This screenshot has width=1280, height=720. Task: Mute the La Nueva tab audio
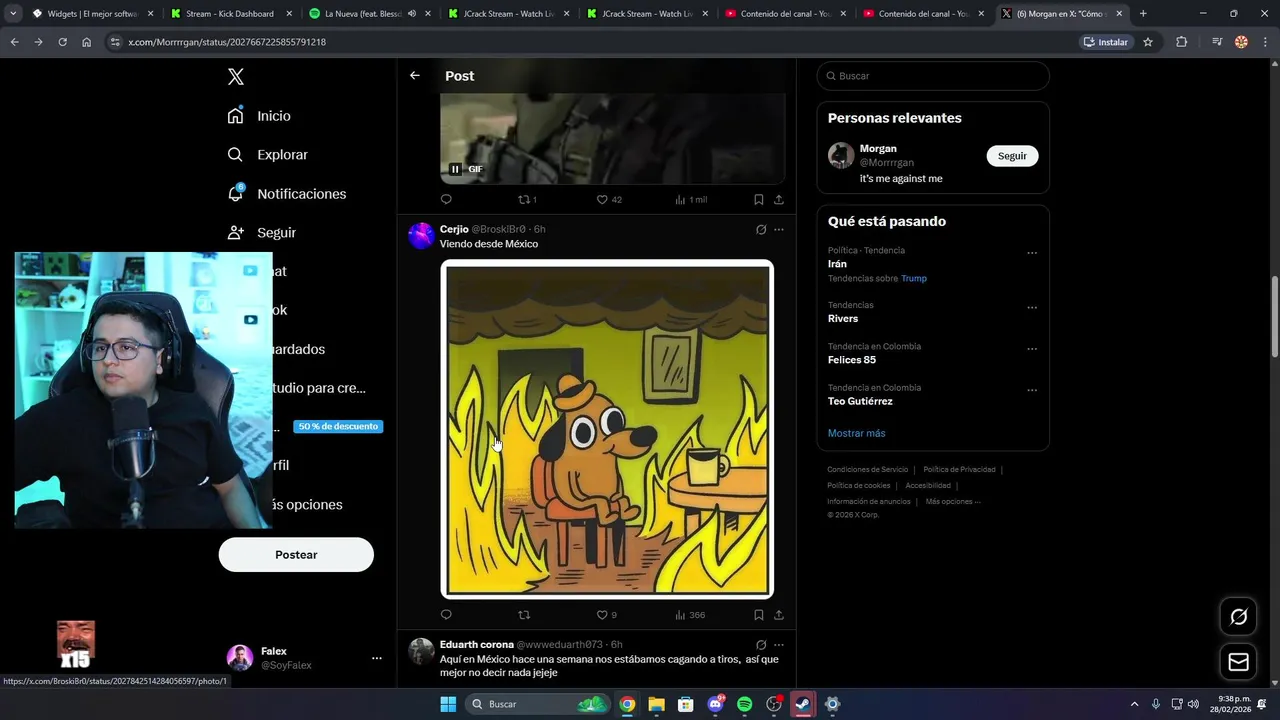412,14
